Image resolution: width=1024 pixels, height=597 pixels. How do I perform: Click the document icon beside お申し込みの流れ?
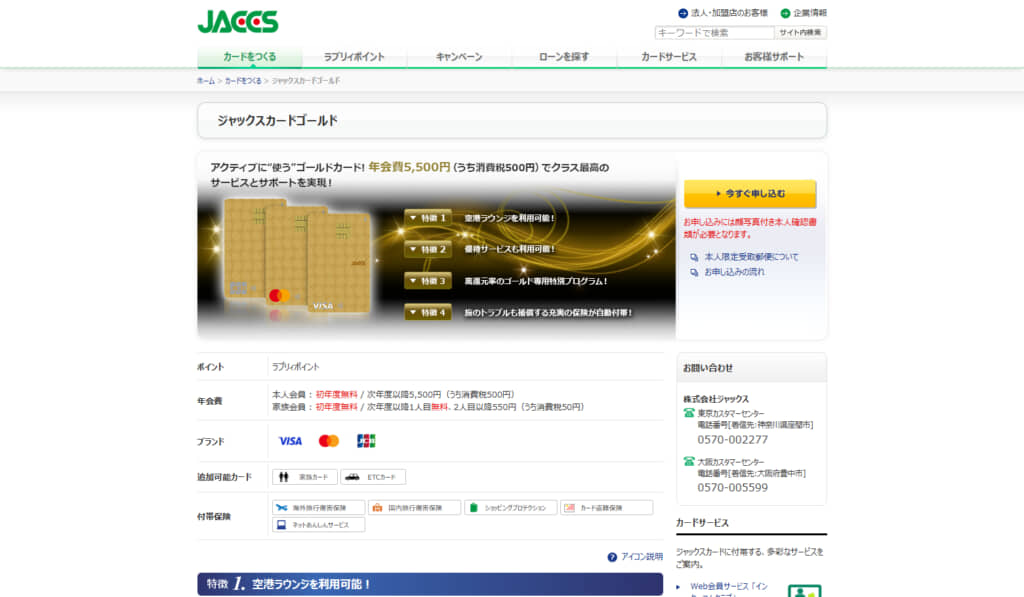[694, 272]
